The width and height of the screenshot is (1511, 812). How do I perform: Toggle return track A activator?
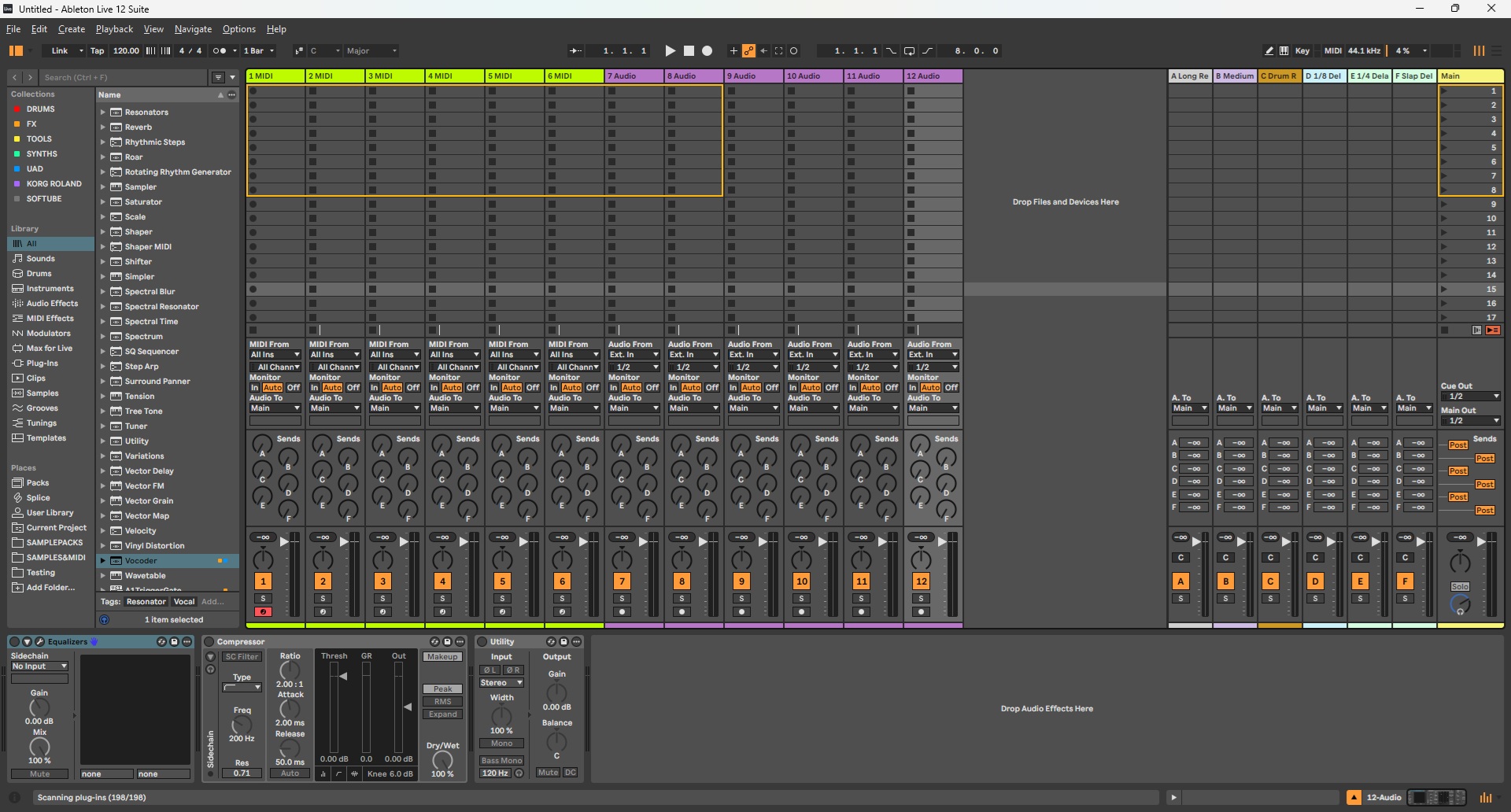(x=1180, y=581)
